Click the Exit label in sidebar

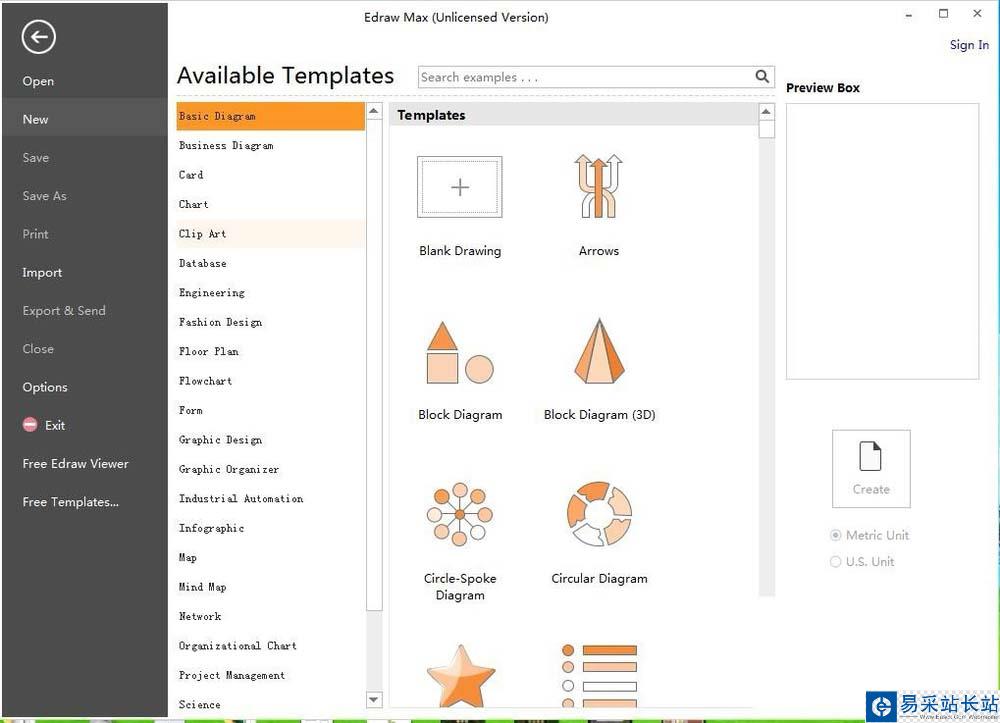click(55, 425)
